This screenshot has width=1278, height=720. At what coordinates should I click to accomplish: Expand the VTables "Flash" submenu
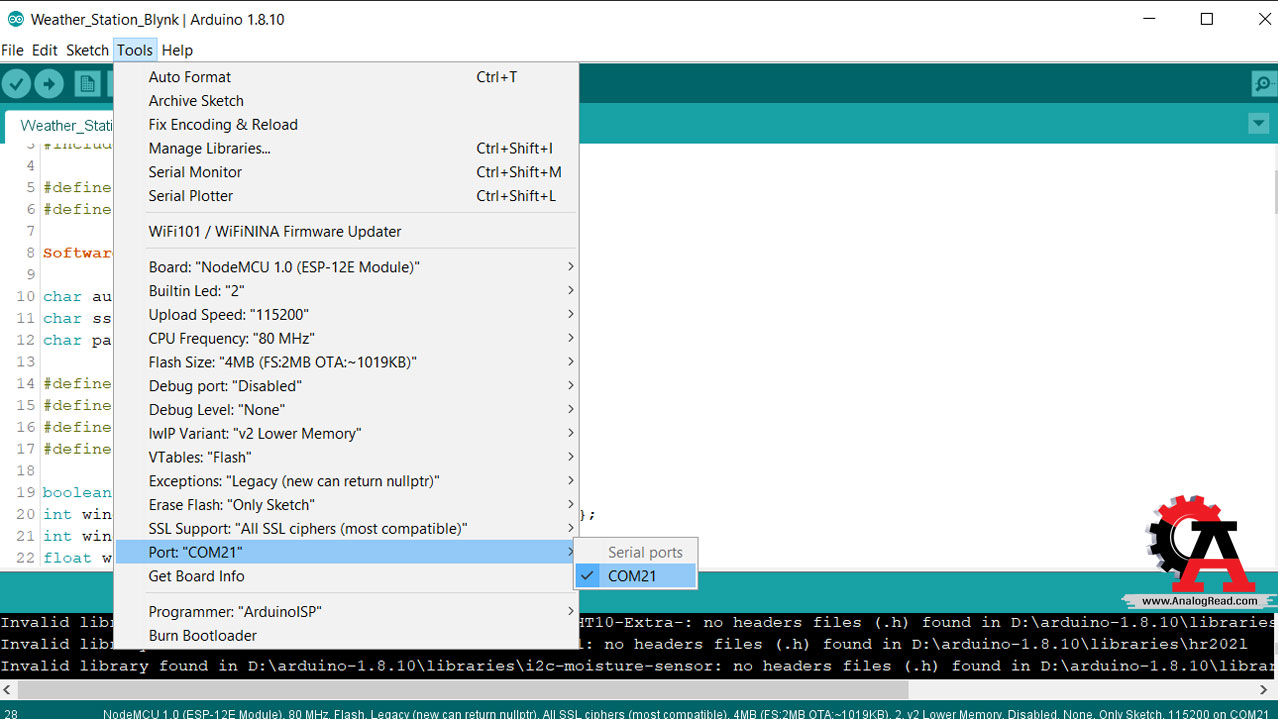(346, 457)
